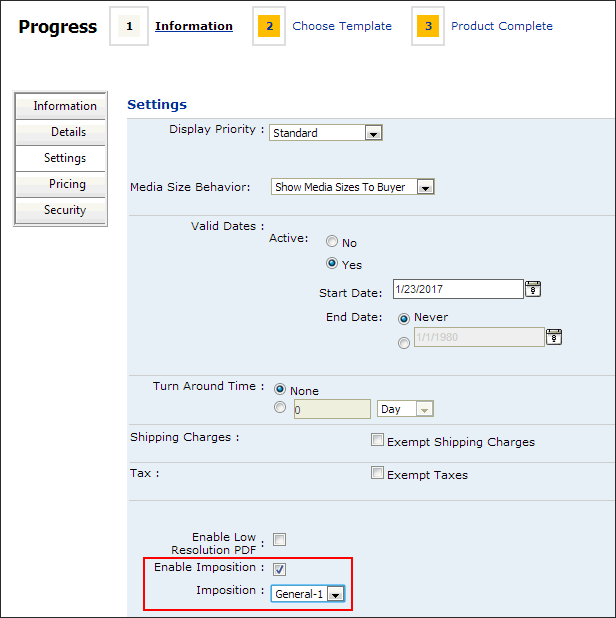The image size is (616, 618).
Task: Enable Exempt Shipping Charges checkbox
Action: [377, 440]
